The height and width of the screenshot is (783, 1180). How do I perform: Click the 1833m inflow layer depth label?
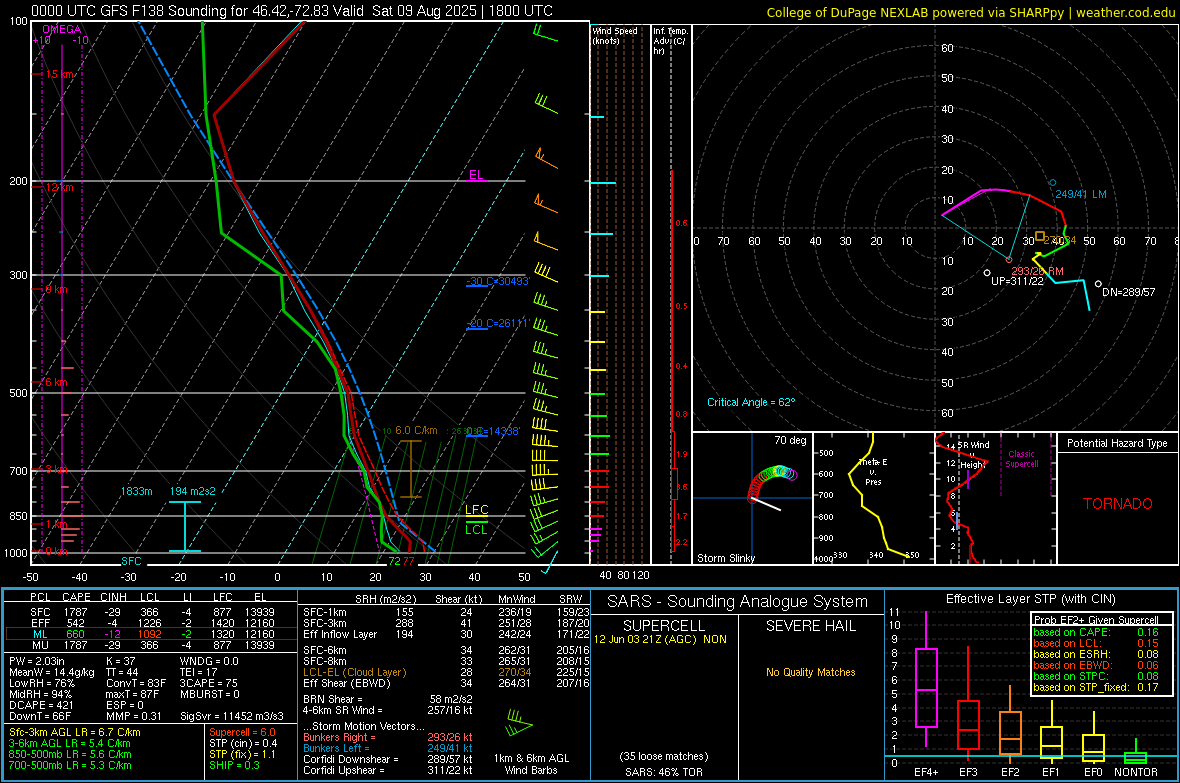136,491
